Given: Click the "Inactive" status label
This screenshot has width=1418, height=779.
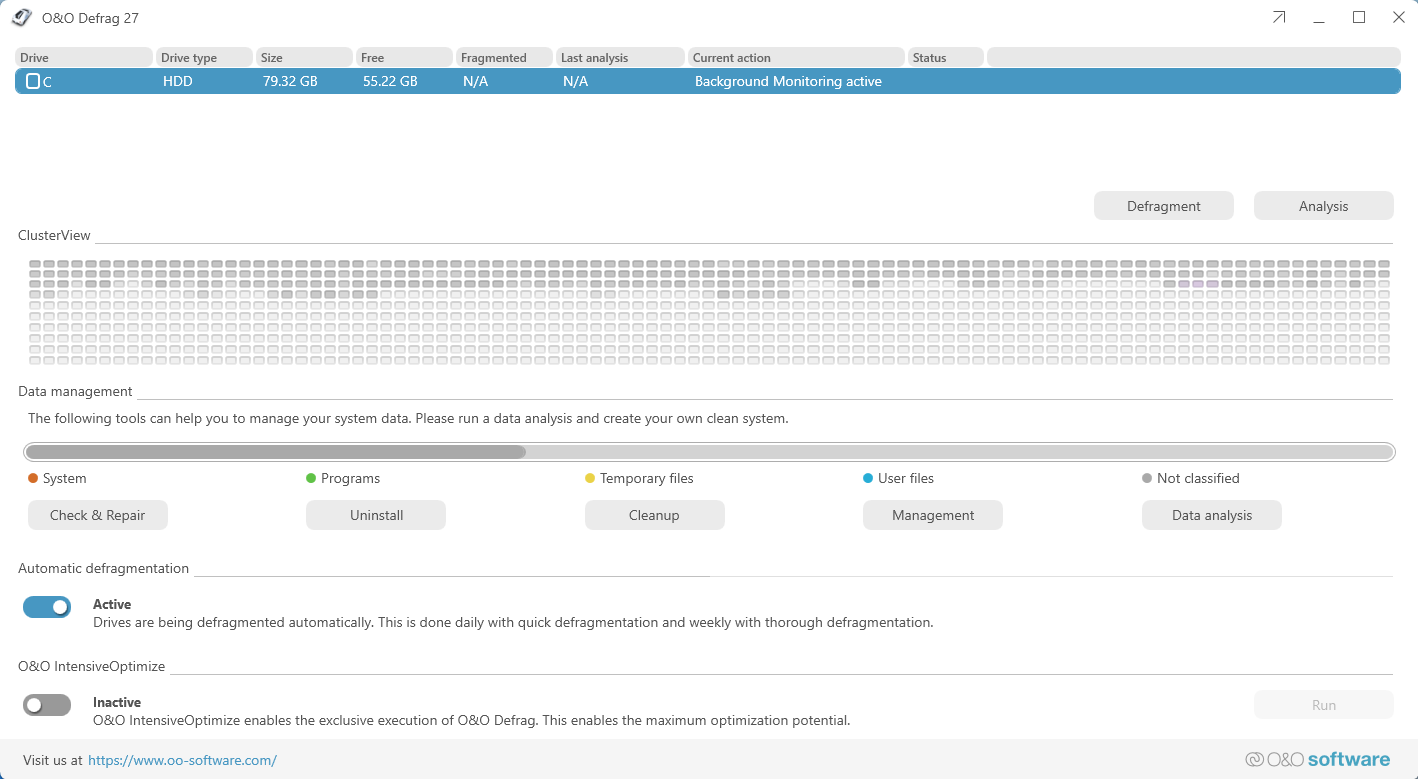Looking at the screenshot, I should [x=117, y=702].
